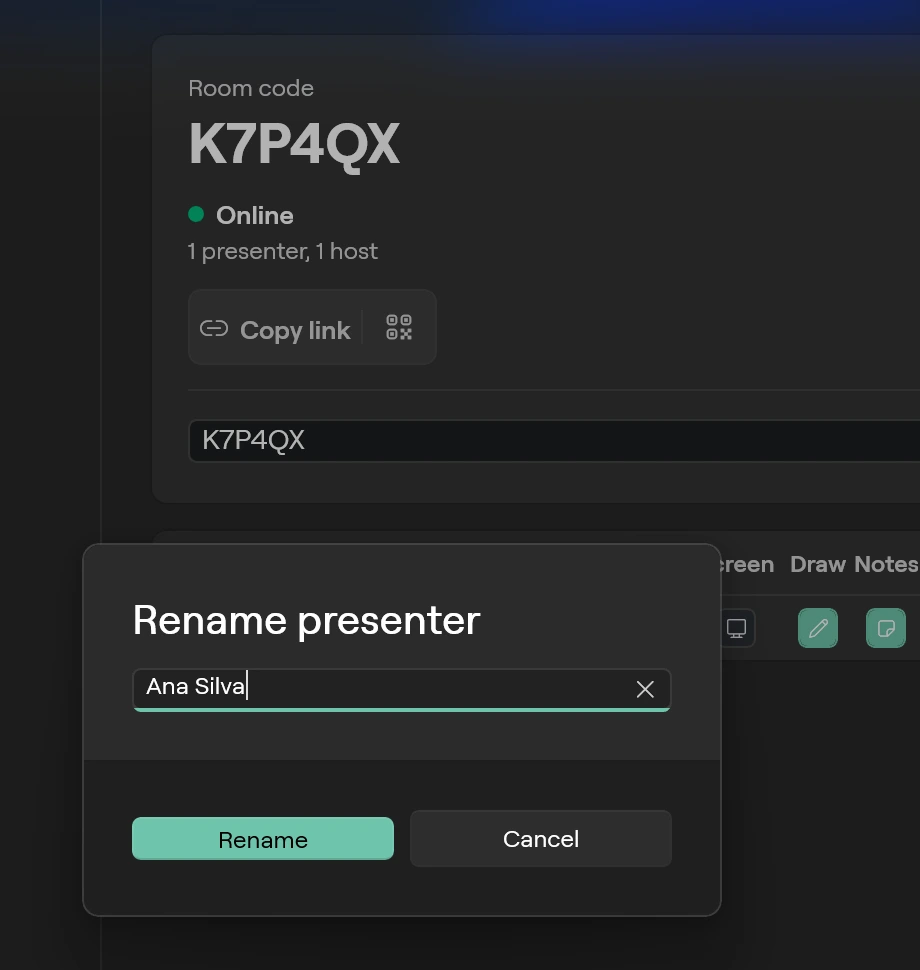Click the "1 presenter, 1 host" text
The height and width of the screenshot is (970, 920).
[282, 251]
